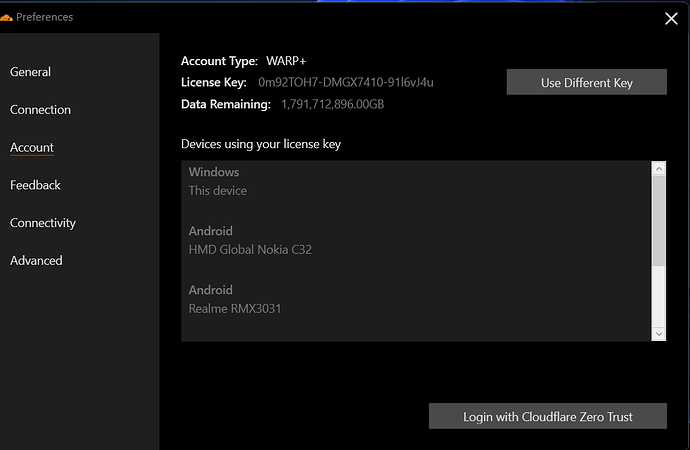The height and width of the screenshot is (450, 690).
Task: Click the license key value 0m92TOH7-DMGX7410-91l6vJ4u
Action: coord(346,82)
